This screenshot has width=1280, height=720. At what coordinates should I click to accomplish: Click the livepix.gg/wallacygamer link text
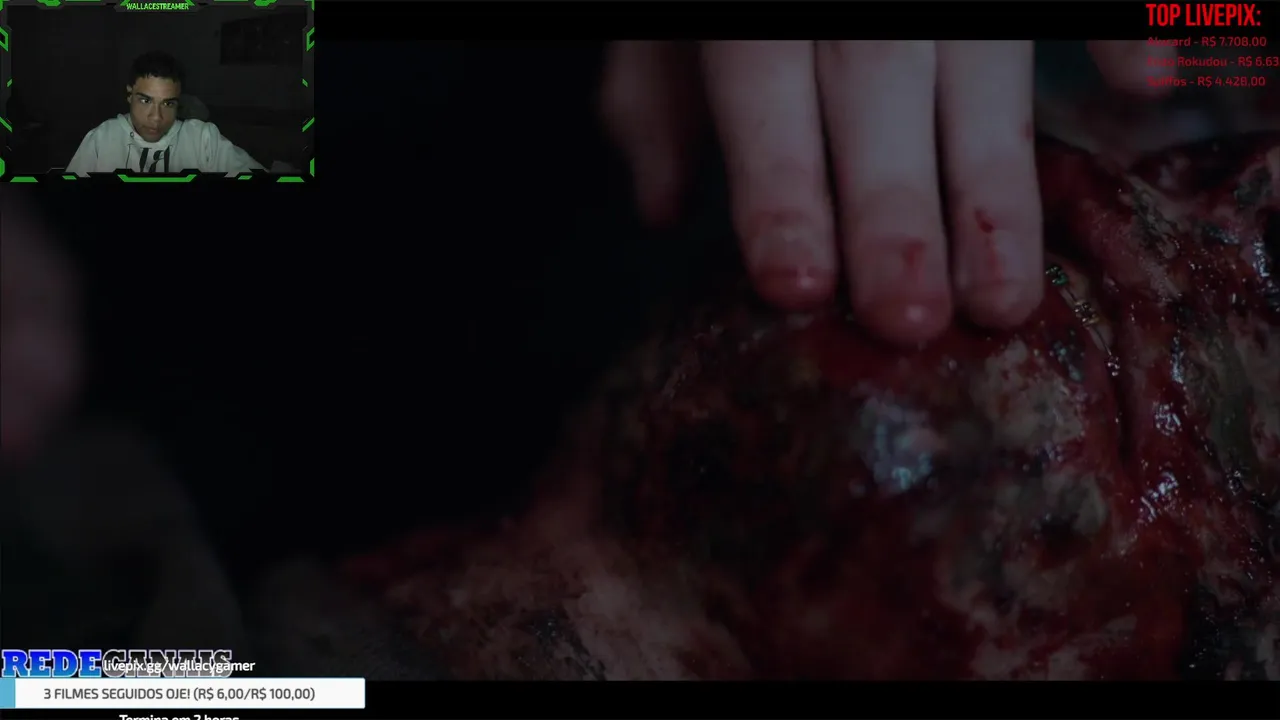(x=179, y=666)
